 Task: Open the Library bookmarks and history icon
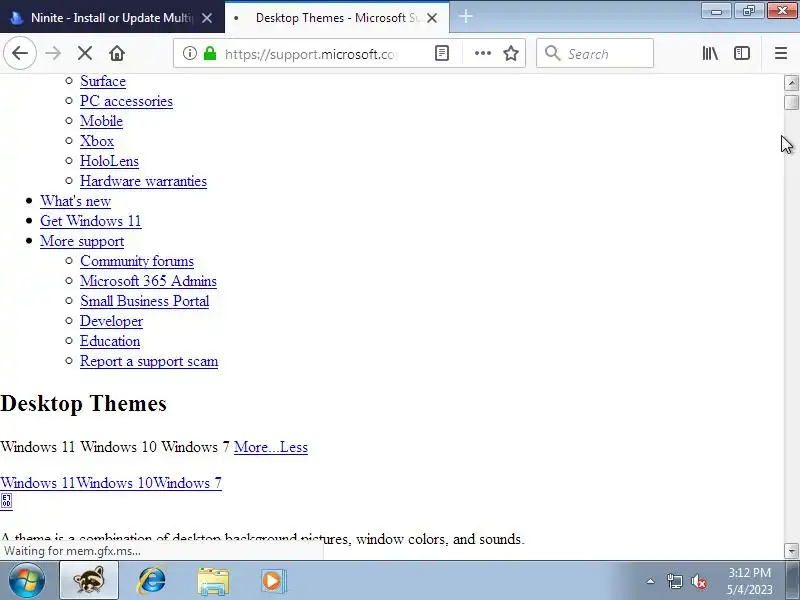tap(710, 53)
